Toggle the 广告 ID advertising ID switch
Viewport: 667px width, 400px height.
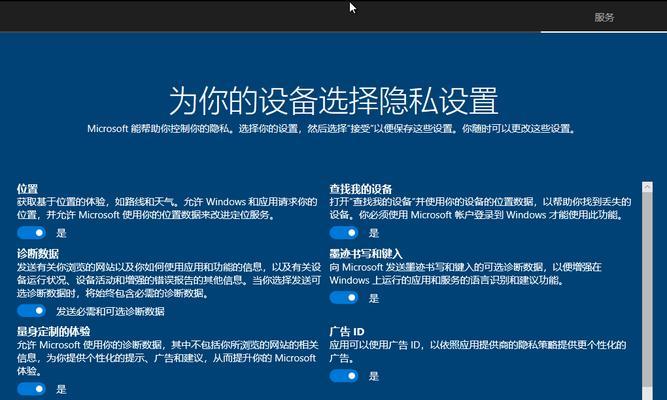tap(344, 376)
